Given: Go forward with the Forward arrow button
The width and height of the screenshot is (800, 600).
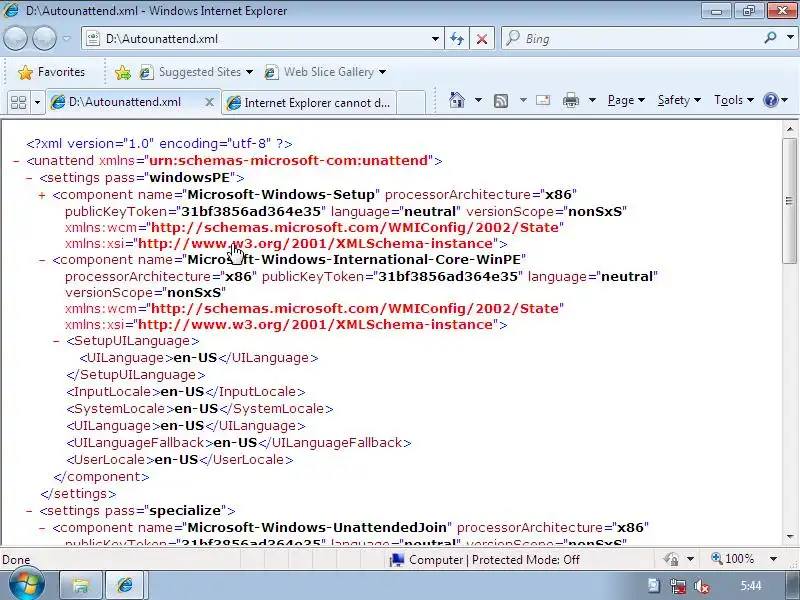Looking at the screenshot, I should tap(44, 39).
